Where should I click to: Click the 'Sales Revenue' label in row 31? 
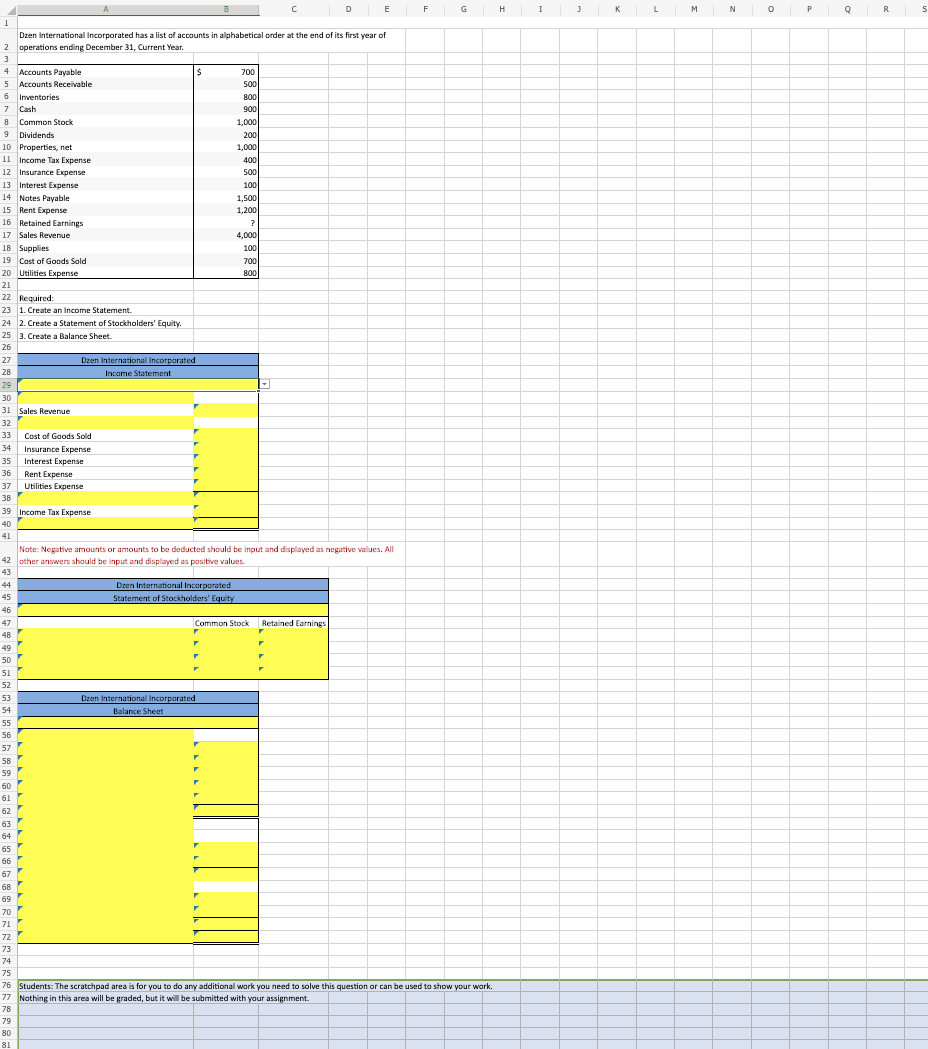[45, 411]
